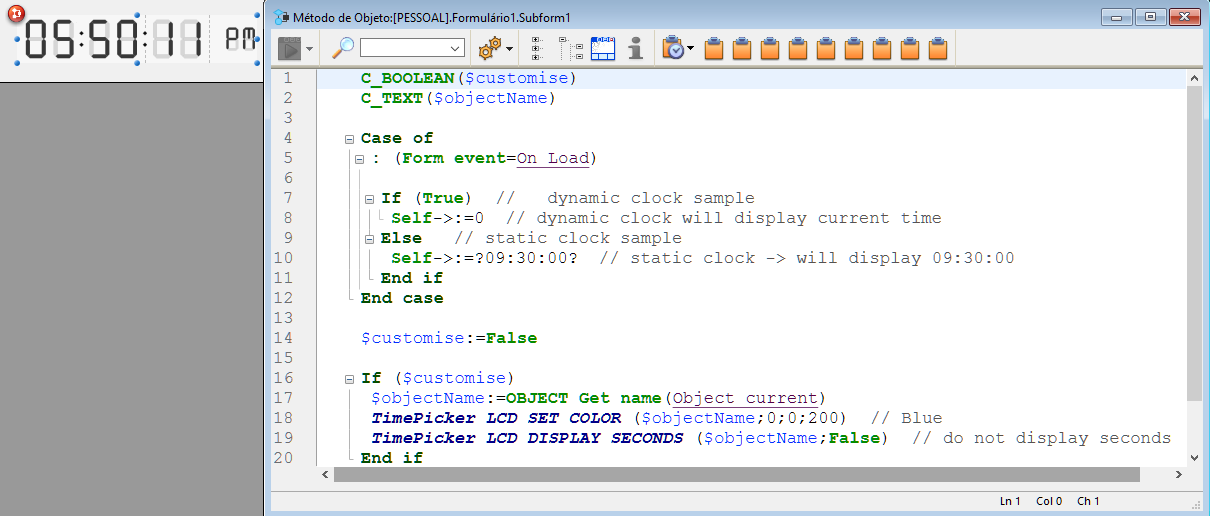Screen dimensions: 1210x516
Task: Open the dropdown arrow of clipboard history
Action: pos(691,48)
